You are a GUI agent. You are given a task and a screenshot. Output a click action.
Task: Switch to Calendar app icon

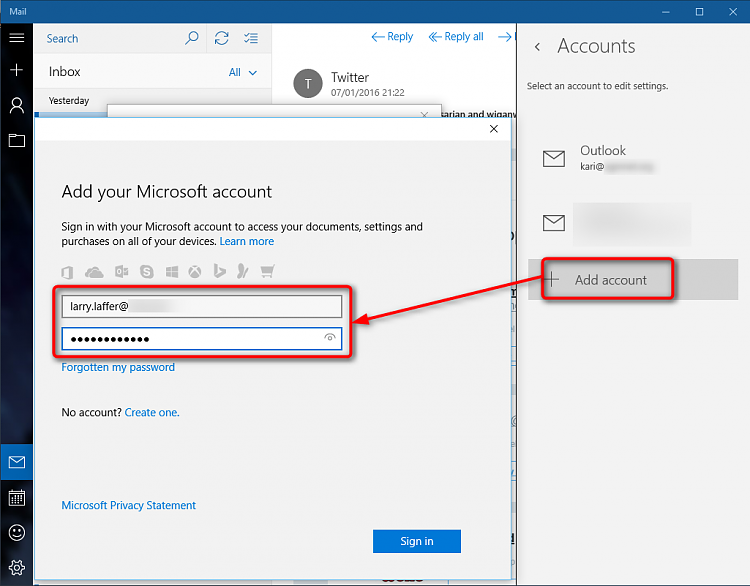click(x=17, y=498)
